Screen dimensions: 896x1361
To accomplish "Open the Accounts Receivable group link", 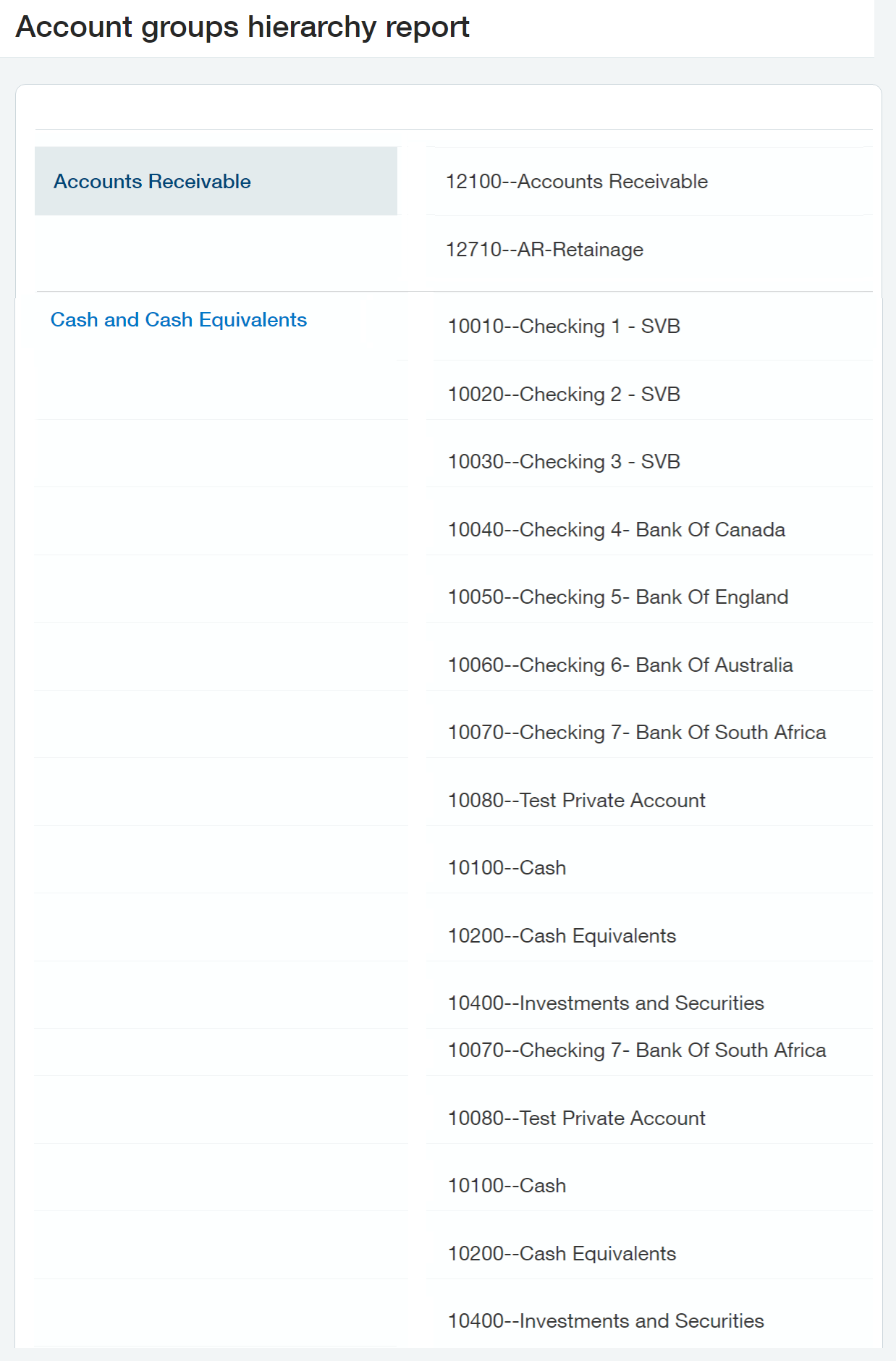I will tap(152, 181).
